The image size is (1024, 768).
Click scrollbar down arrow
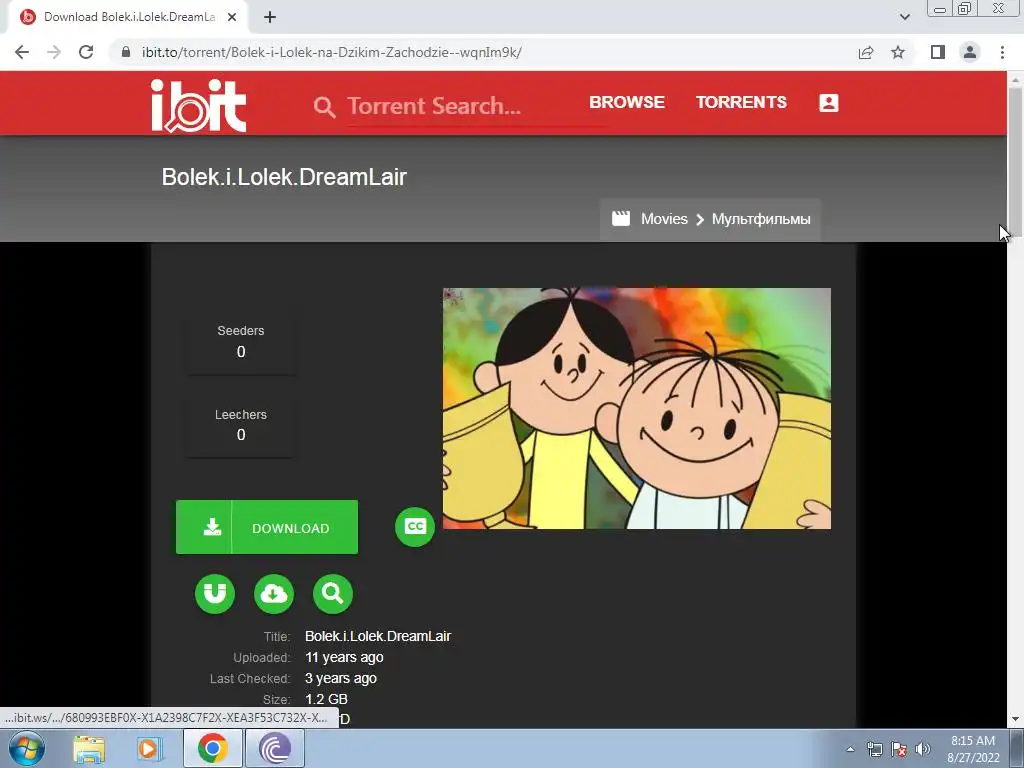[1015, 719]
